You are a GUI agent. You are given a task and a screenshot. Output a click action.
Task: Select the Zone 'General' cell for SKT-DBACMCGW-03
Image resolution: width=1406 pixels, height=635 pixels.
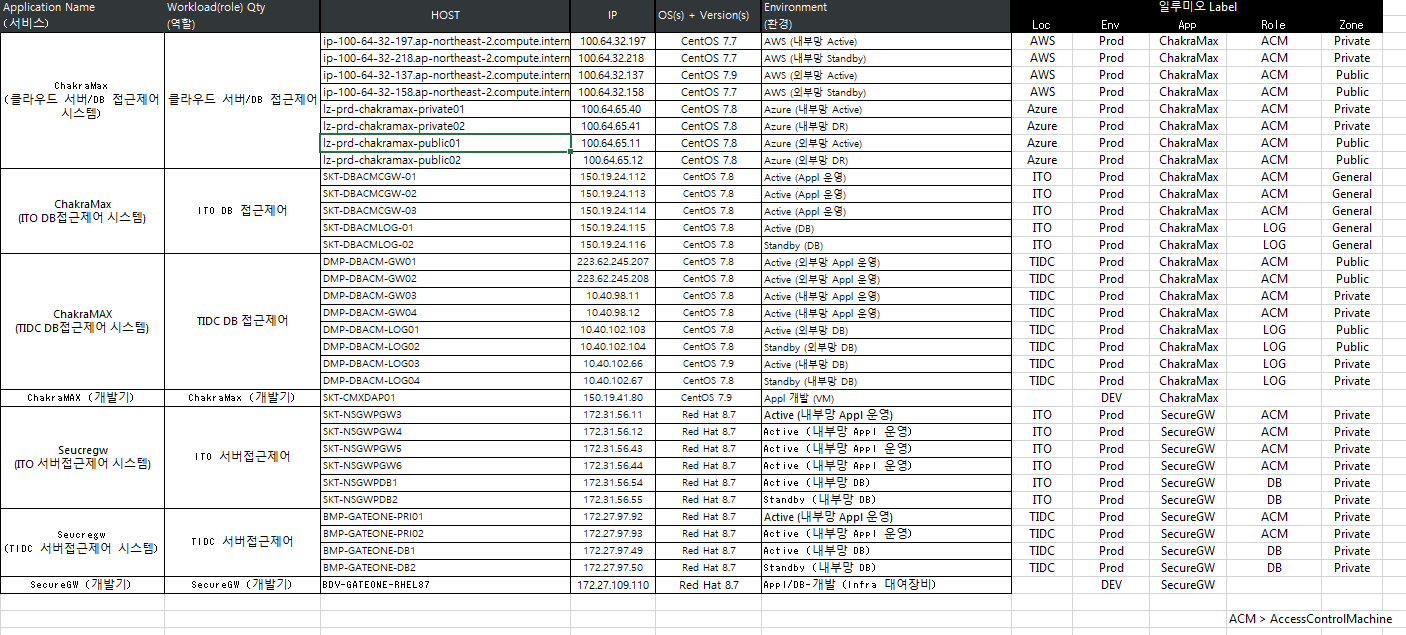pyautogui.click(x=1351, y=211)
